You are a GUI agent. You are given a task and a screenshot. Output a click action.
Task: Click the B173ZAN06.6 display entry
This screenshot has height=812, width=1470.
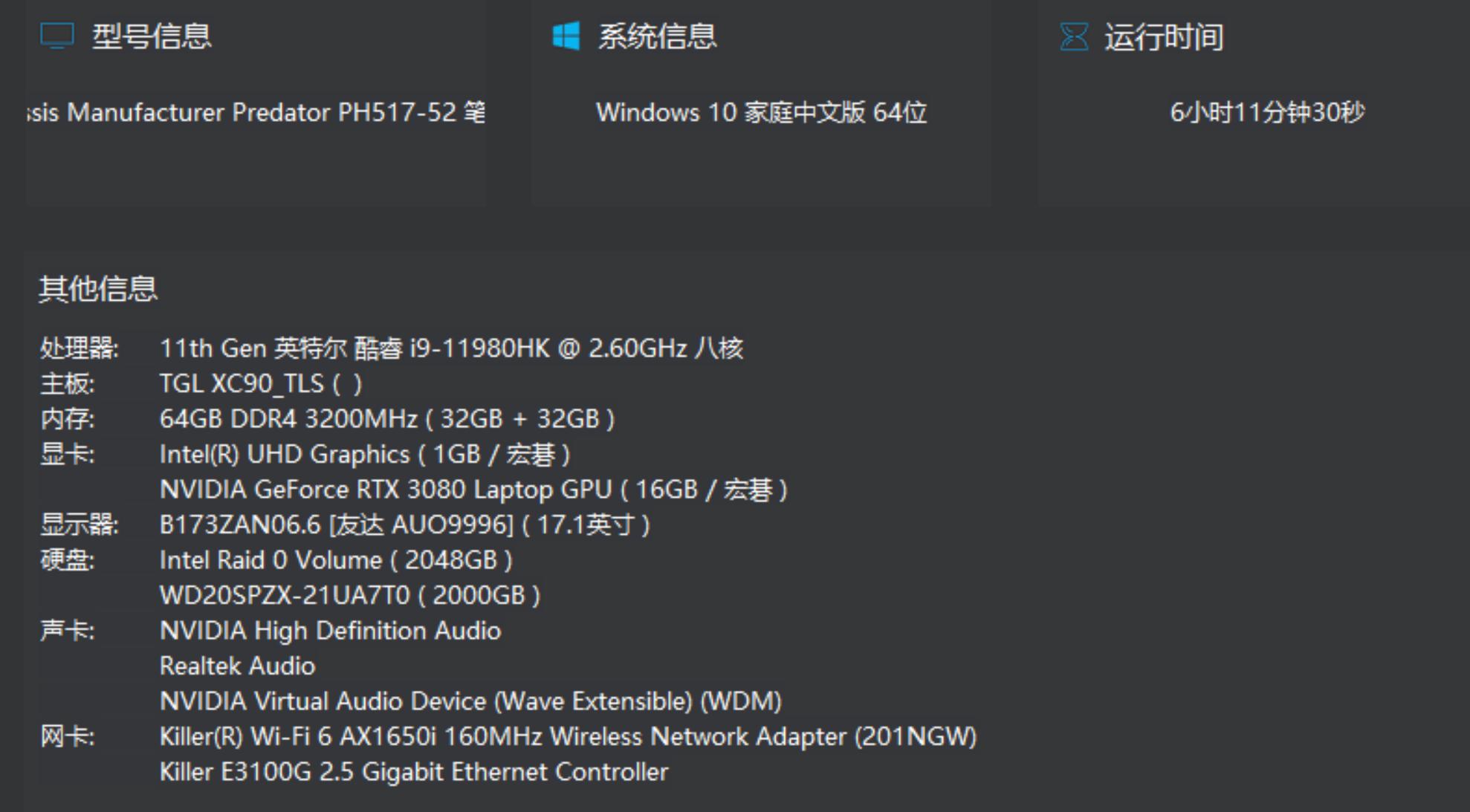coord(404,524)
